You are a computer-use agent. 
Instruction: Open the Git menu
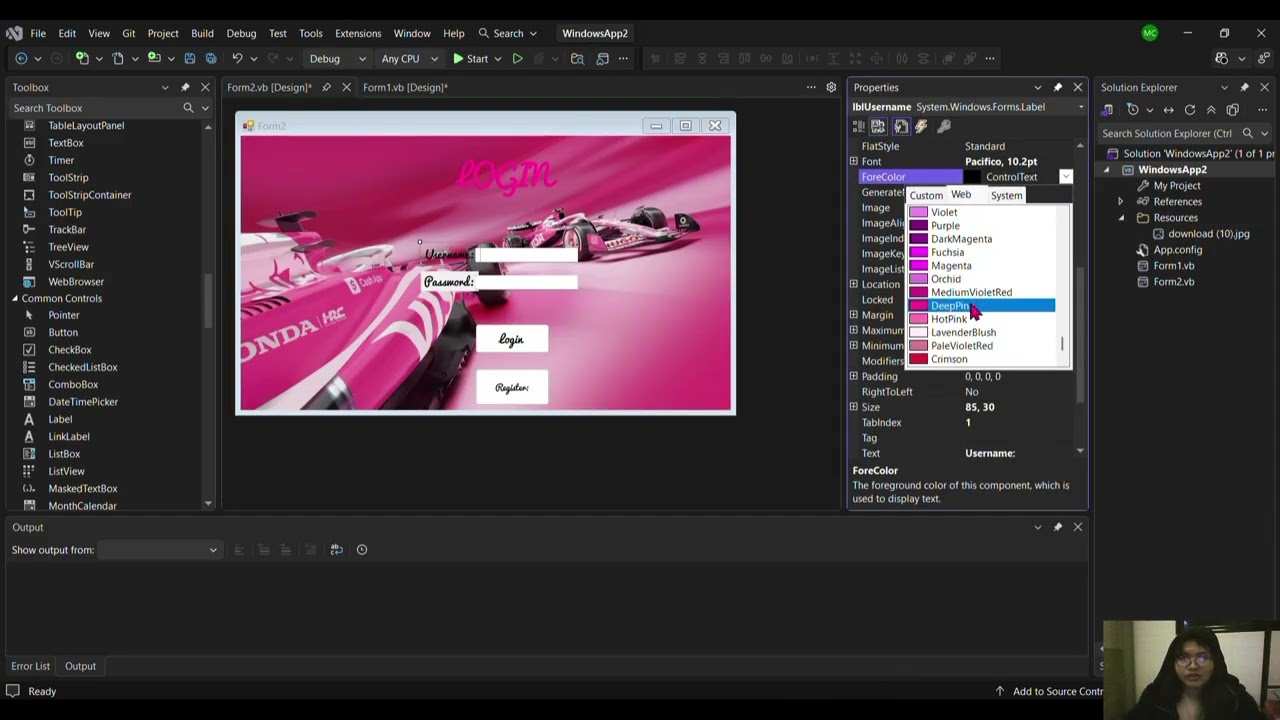(x=129, y=33)
